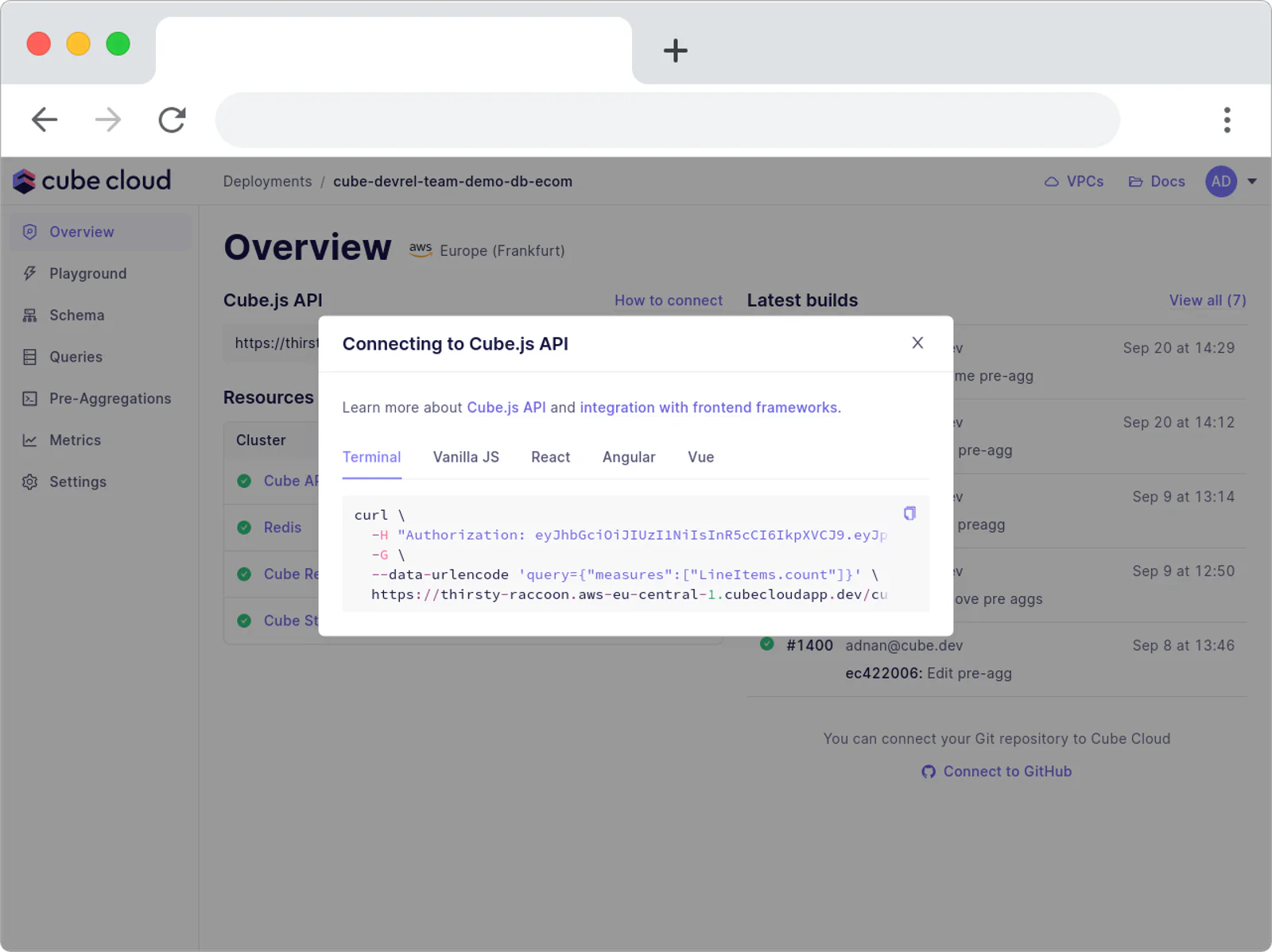The width and height of the screenshot is (1272, 952).
Task: Open Settings in the sidebar
Action: point(100,482)
